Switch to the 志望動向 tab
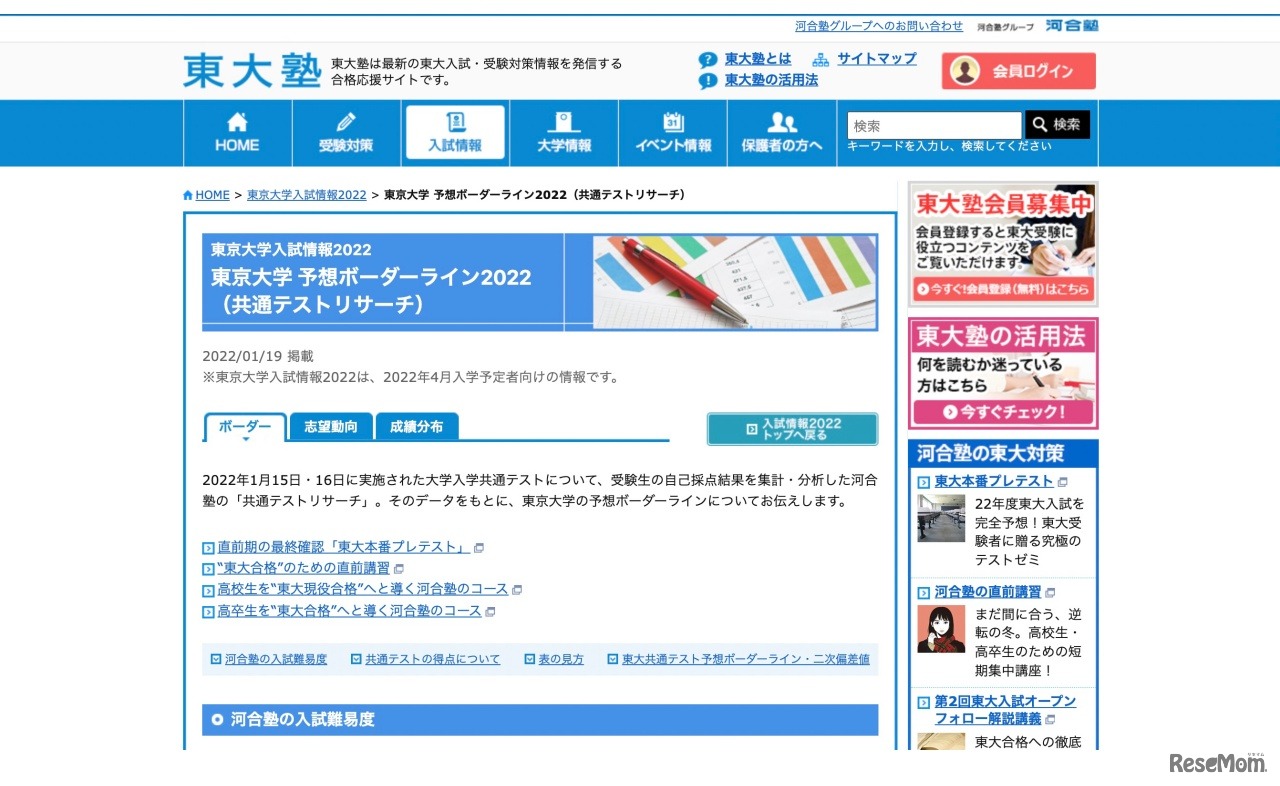The height and width of the screenshot is (786, 1280). coord(331,426)
